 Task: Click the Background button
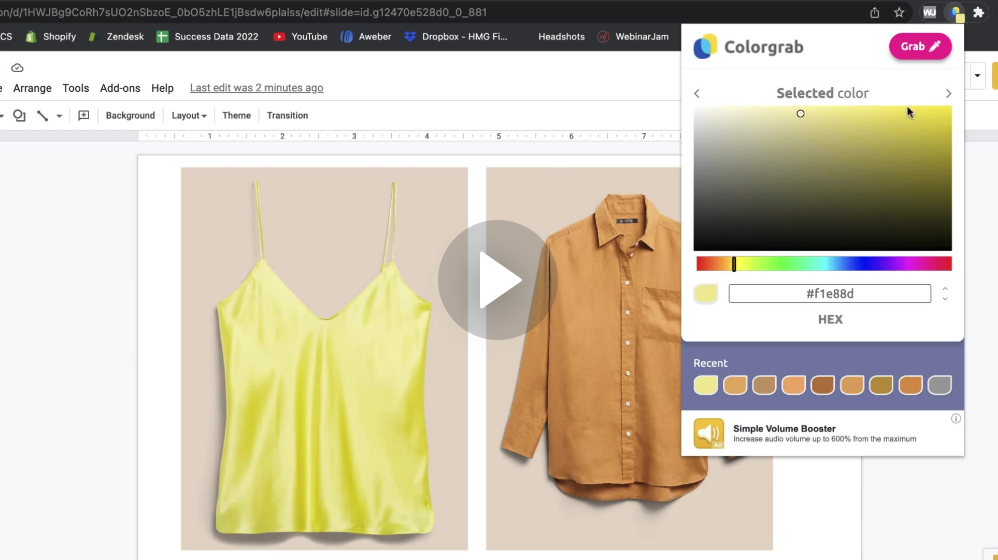click(x=130, y=115)
